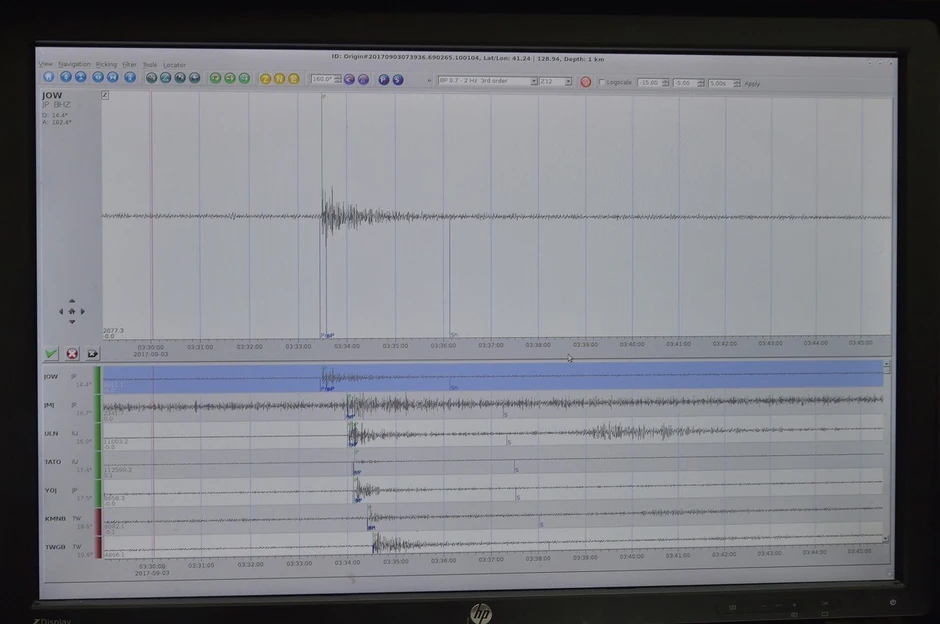Image resolution: width=940 pixels, height=624 pixels.
Task: Click the -15.00 time offset input field
Action: pyautogui.click(x=648, y=83)
